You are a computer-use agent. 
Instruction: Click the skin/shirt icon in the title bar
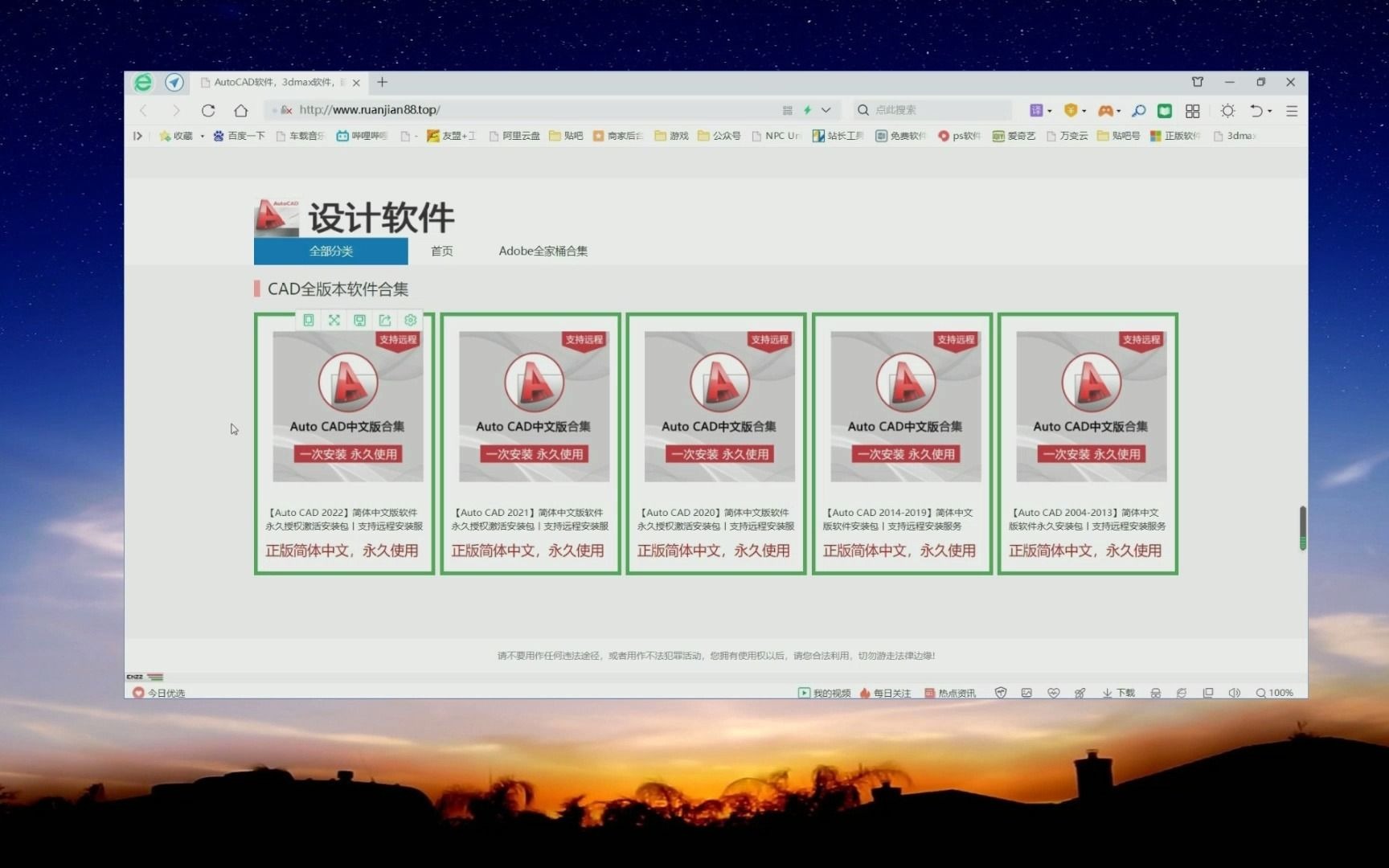click(1198, 82)
